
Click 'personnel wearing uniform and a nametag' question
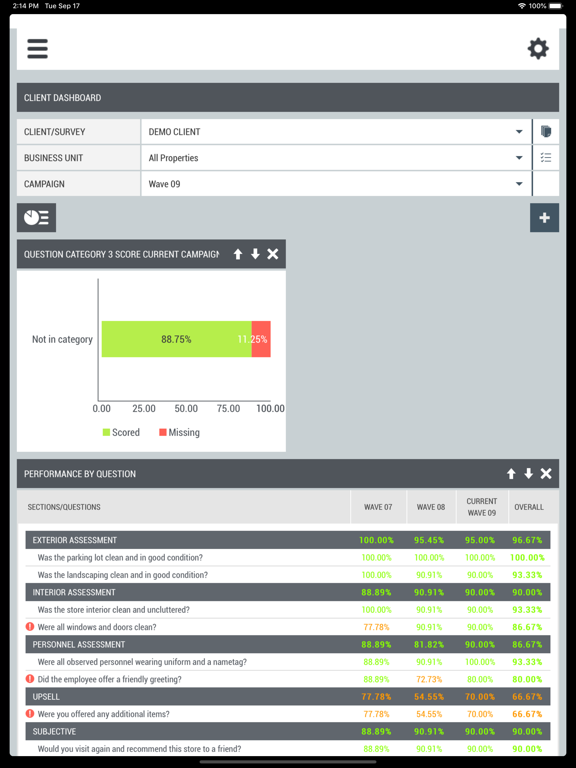(x=142, y=662)
